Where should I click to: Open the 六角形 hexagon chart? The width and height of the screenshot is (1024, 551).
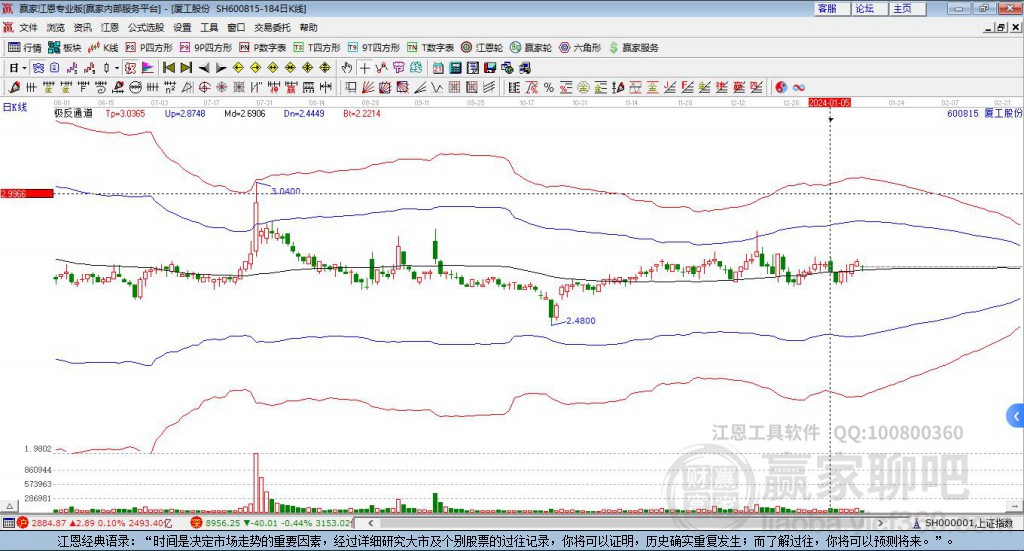pos(580,48)
